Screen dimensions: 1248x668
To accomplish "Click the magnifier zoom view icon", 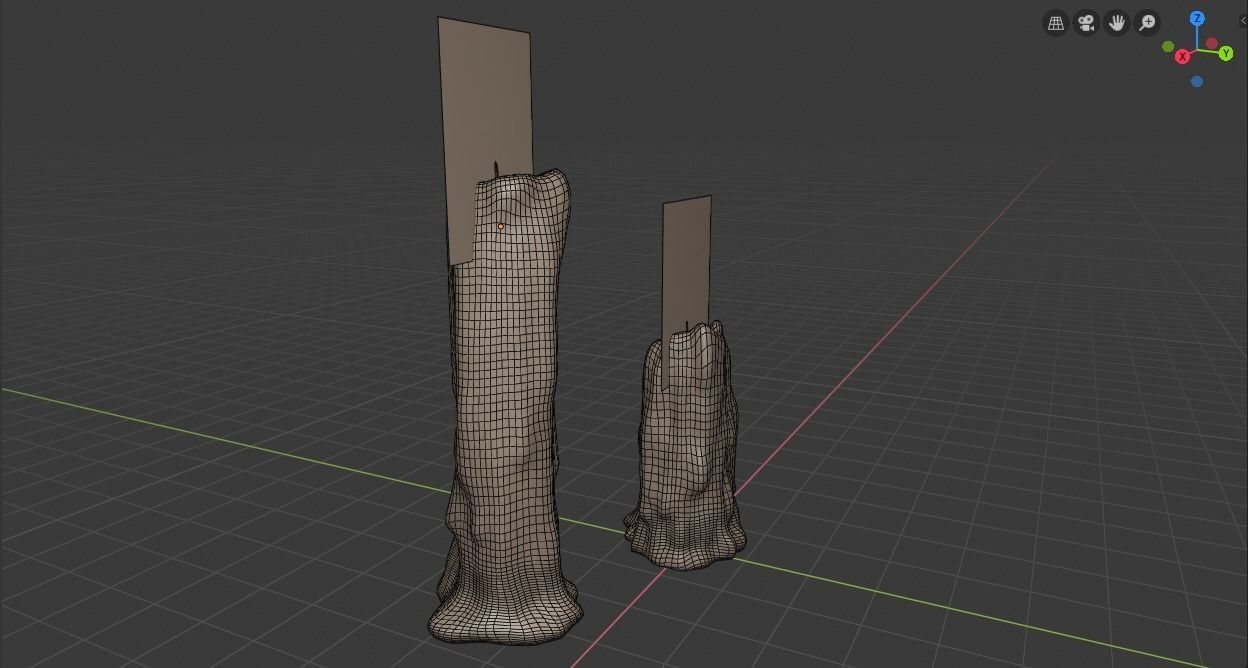I will pyautogui.click(x=1148, y=22).
